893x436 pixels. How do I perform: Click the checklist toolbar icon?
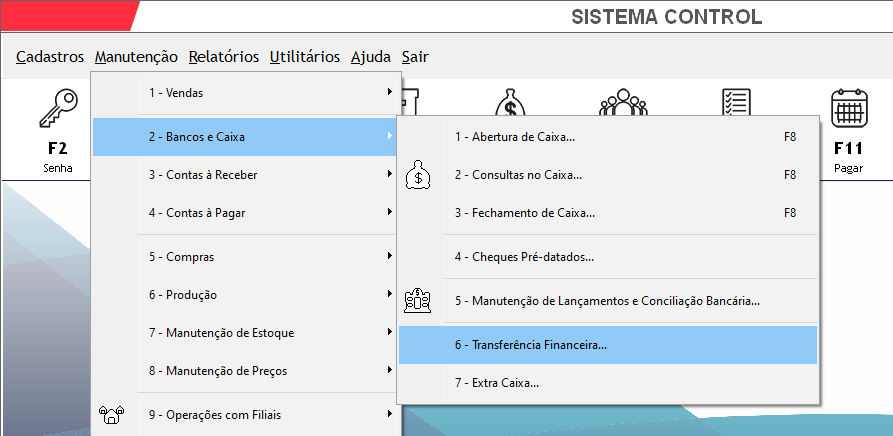(x=736, y=102)
